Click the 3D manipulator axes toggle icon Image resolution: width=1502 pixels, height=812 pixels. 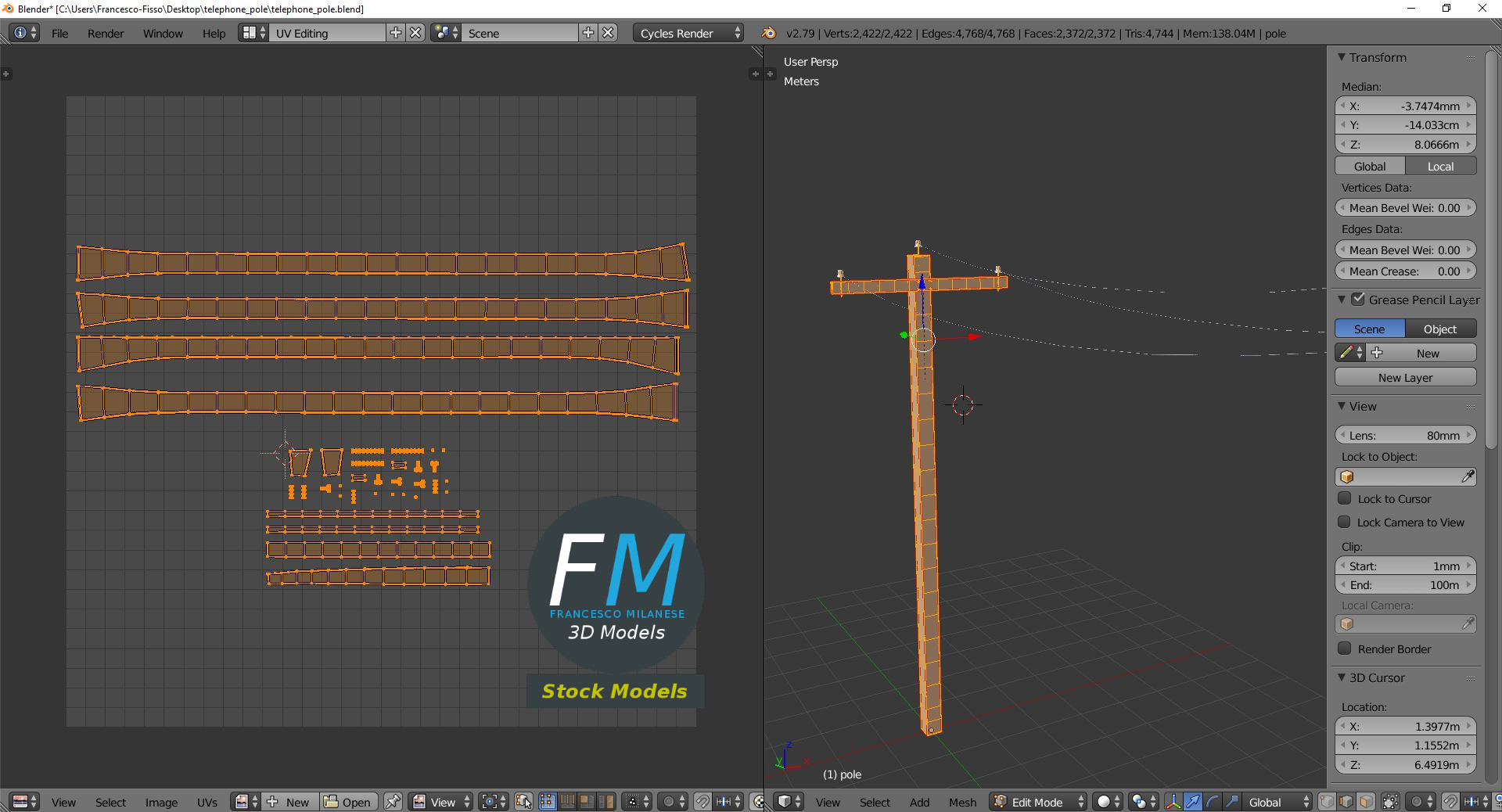pyautogui.click(x=1173, y=802)
